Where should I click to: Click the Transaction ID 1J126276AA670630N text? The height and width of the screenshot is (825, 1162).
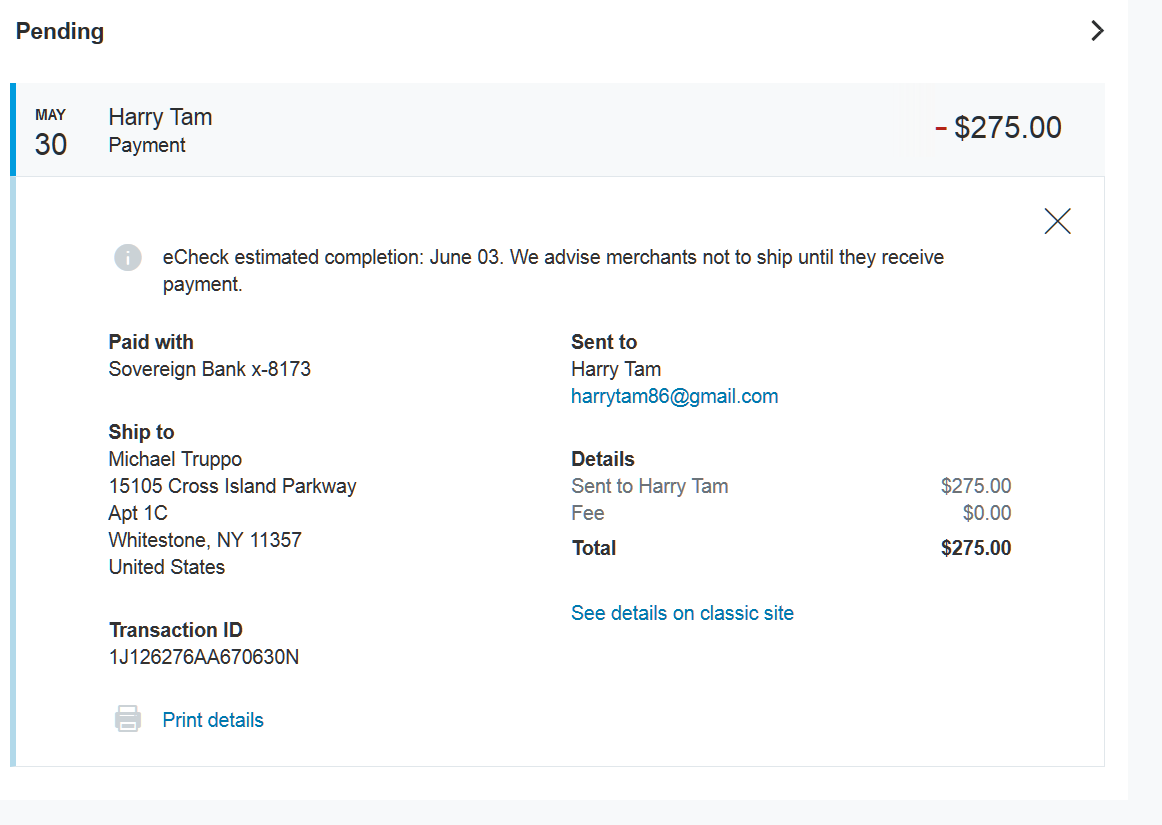pyautogui.click(x=204, y=657)
